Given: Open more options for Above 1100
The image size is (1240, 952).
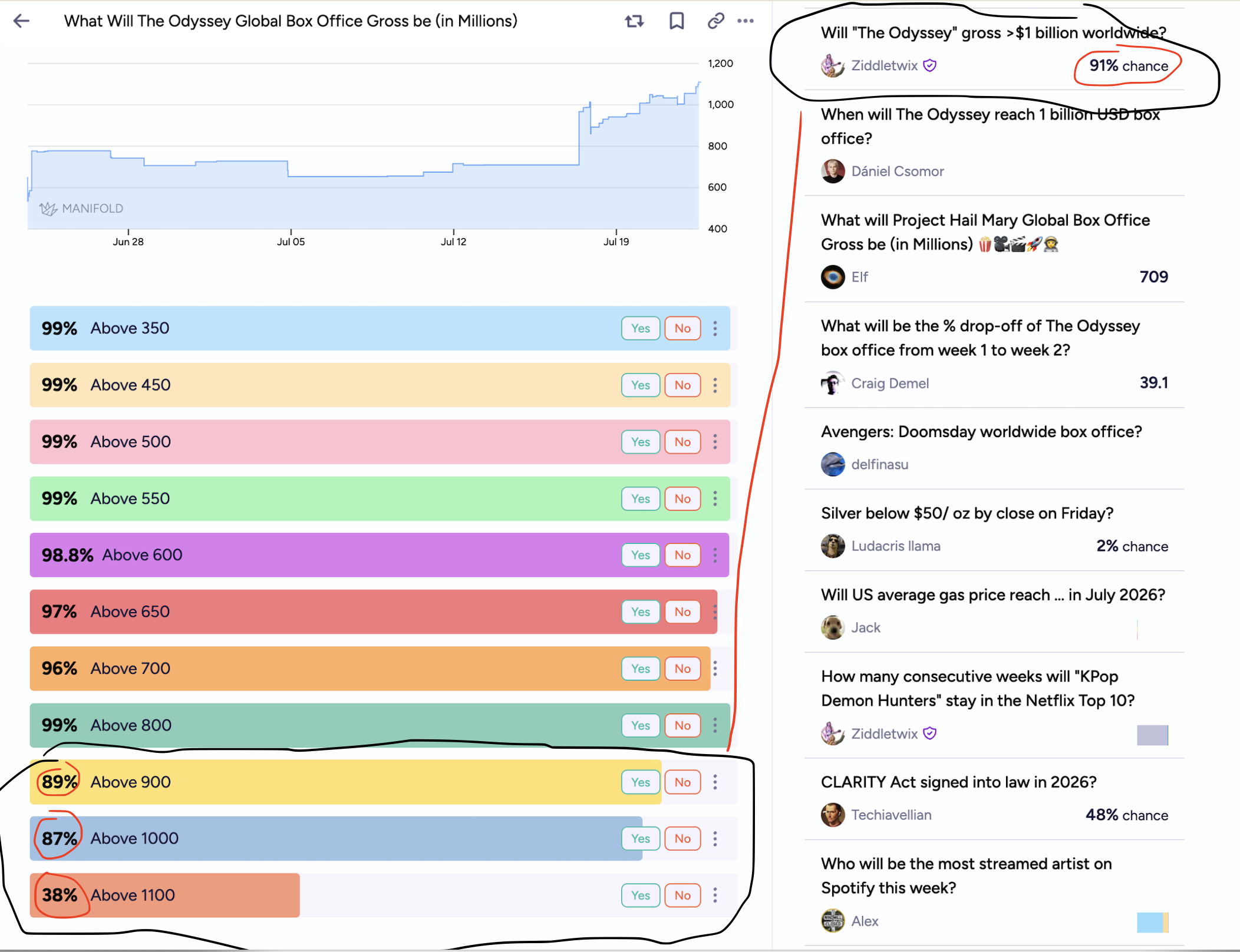Looking at the screenshot, I should [x=715, y=895].
